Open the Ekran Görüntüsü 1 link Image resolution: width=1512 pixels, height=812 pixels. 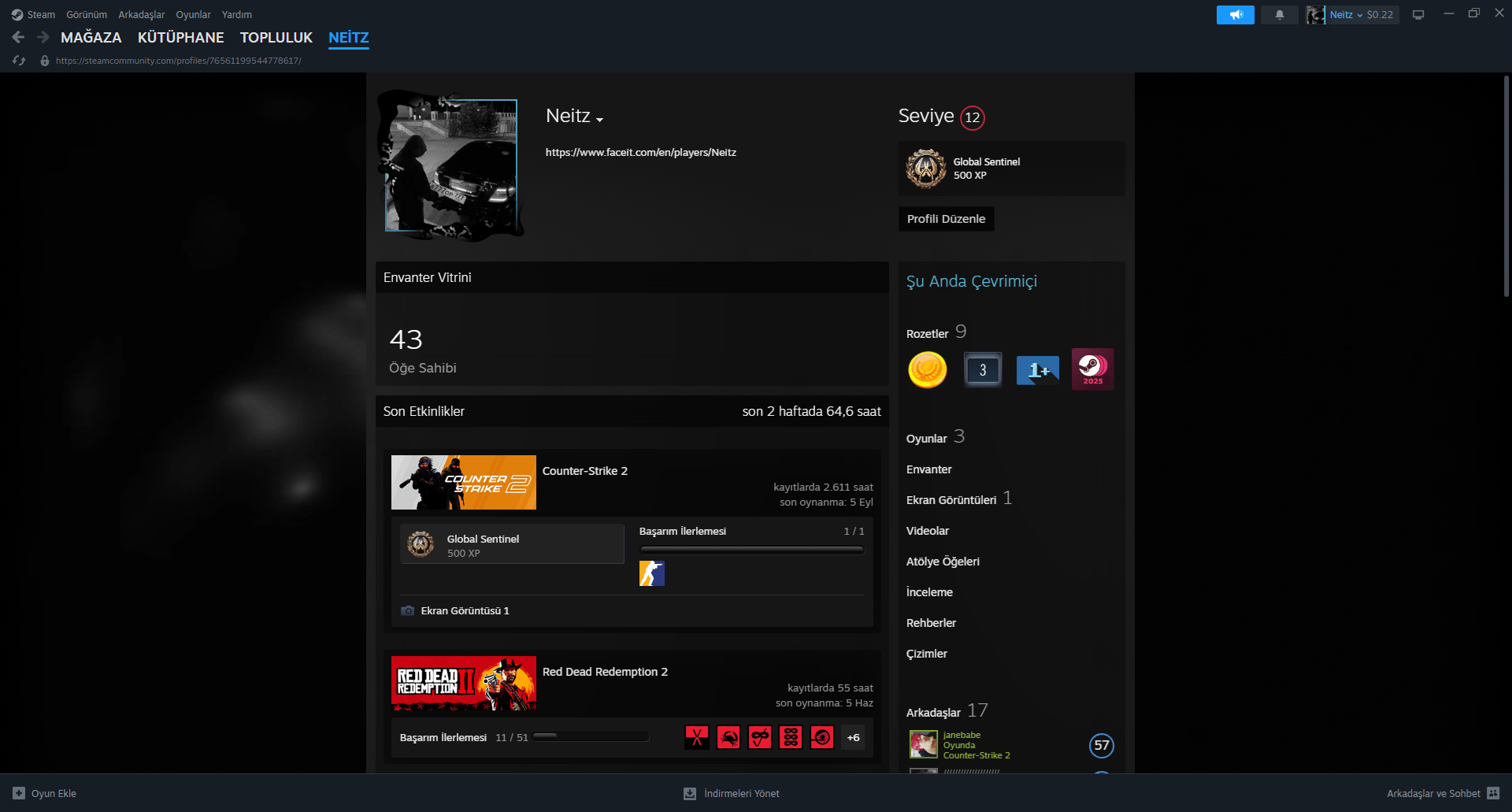[465, 611]
